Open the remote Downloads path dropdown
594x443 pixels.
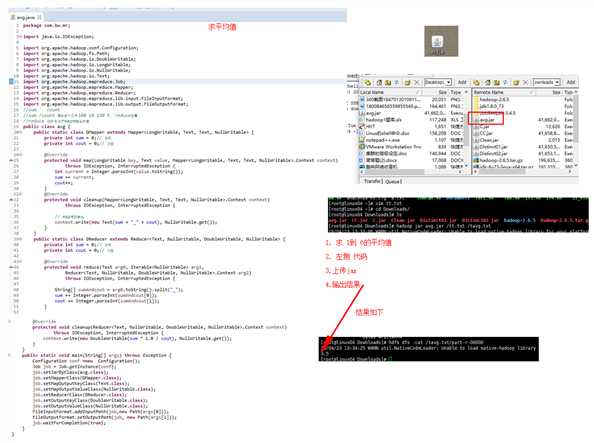coord(557,82)
